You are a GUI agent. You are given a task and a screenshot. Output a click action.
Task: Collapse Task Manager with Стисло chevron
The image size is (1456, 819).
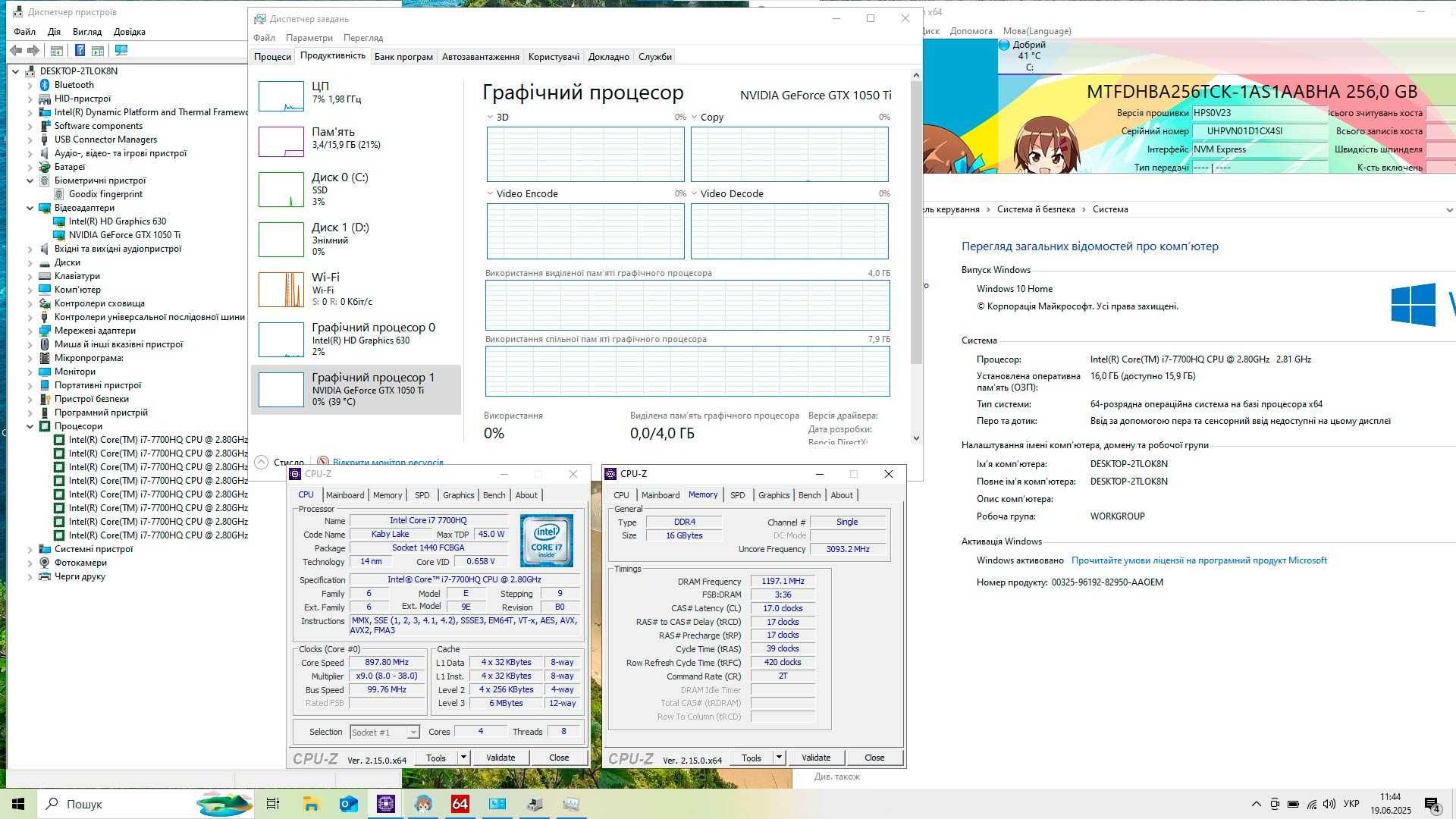[262, 462]
